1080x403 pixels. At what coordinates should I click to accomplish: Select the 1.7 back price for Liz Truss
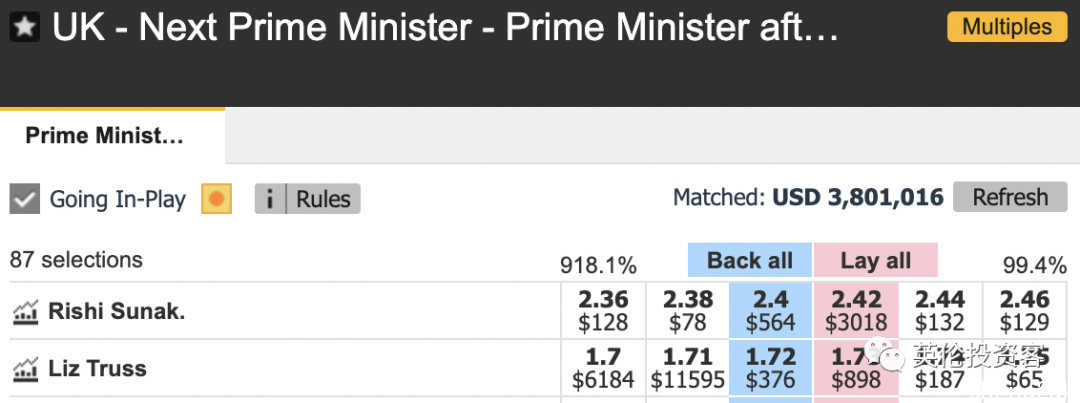click(x=603, y=368)
